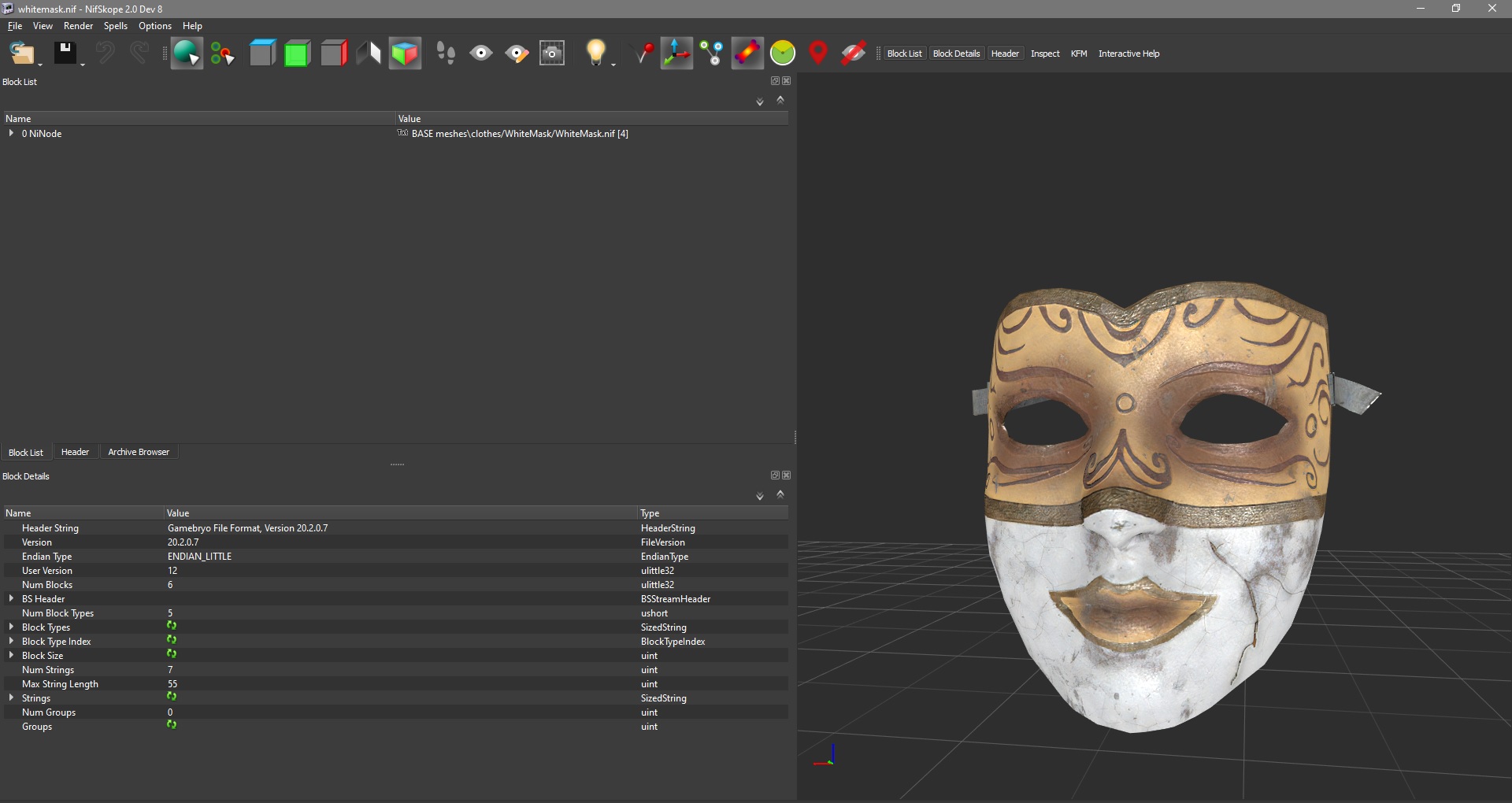The image size is (1512, 803).
Task: Expand the BS Header row
Action: click(x=11, y=599)
